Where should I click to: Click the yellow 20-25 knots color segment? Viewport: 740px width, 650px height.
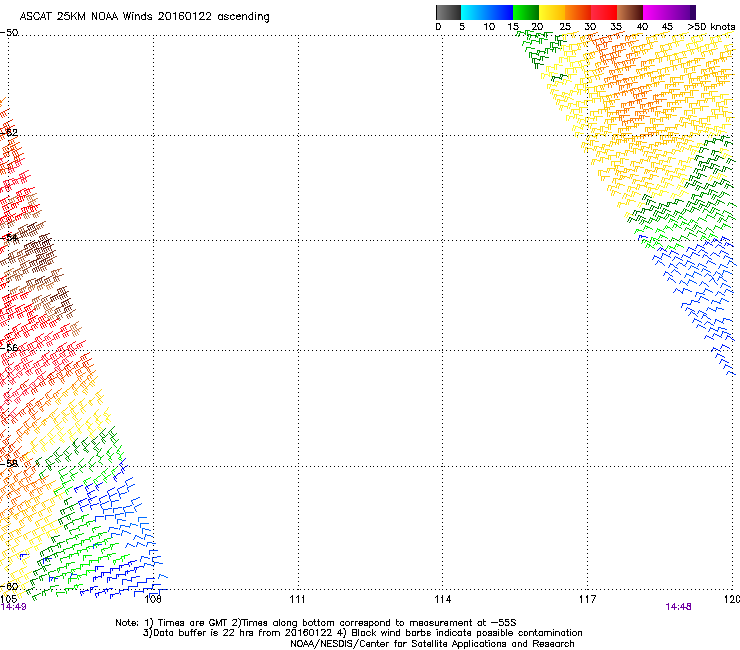552,12
